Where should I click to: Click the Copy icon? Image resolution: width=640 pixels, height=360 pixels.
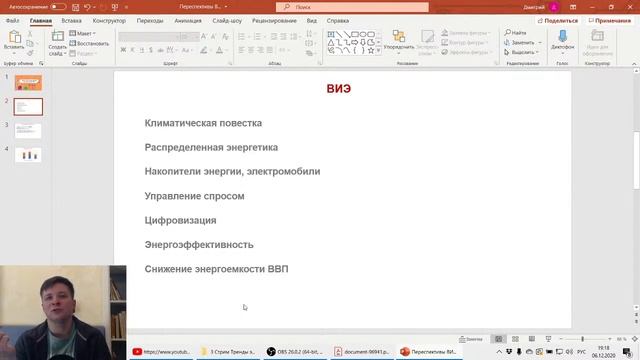[x=30, y=44]
